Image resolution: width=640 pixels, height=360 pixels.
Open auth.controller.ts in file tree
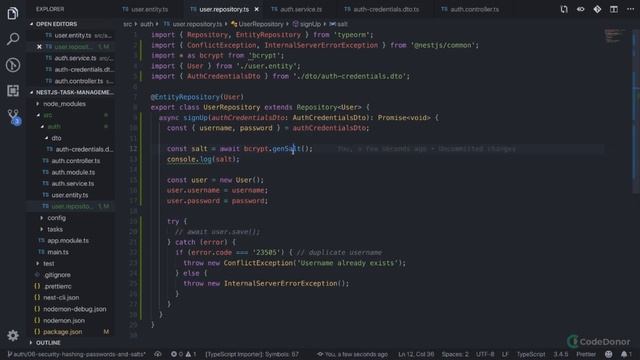pos(76,161)
